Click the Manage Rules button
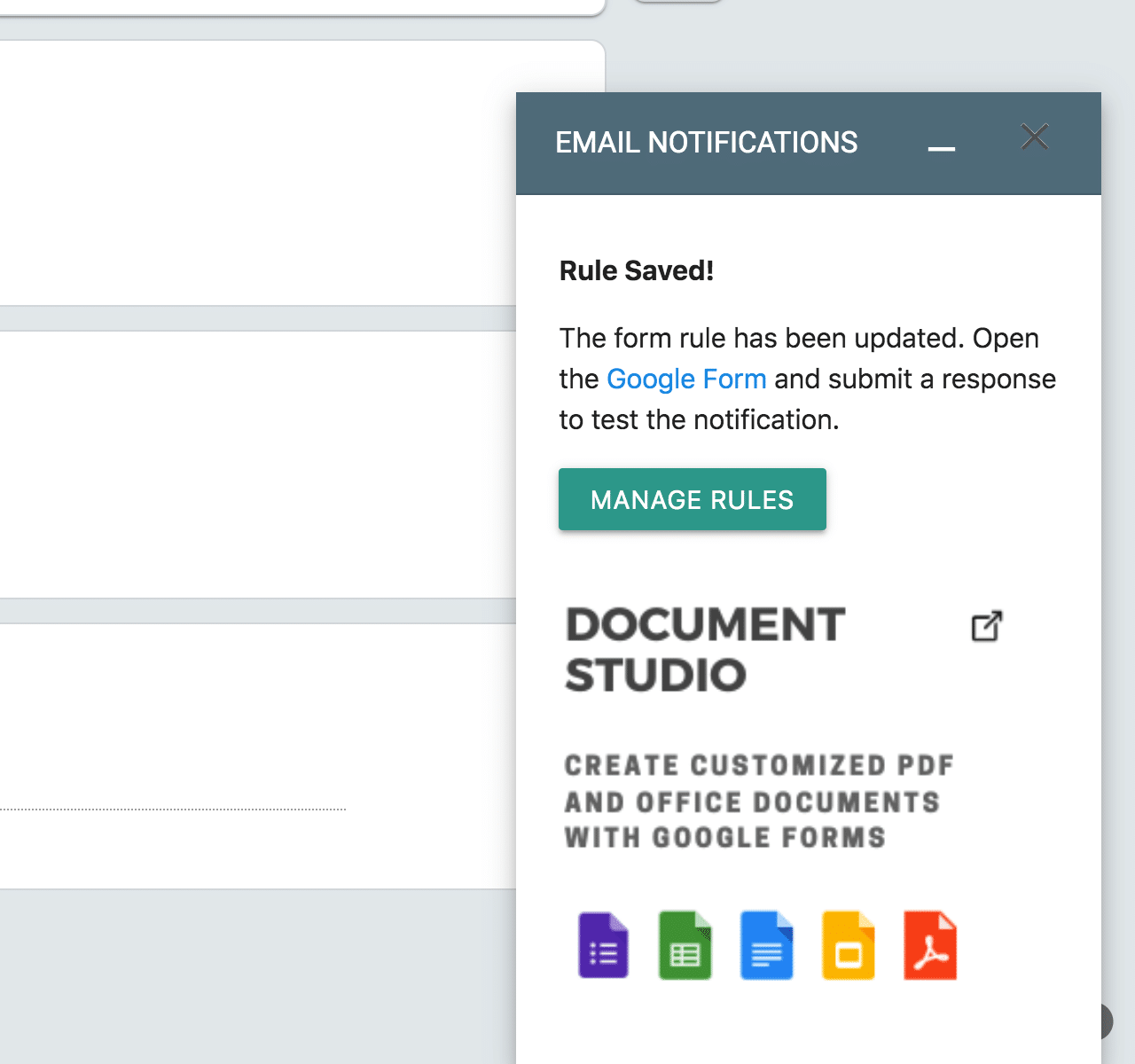Image resolution: width=1135 pixels, height=1064 pixels. [x=693, y=499]
